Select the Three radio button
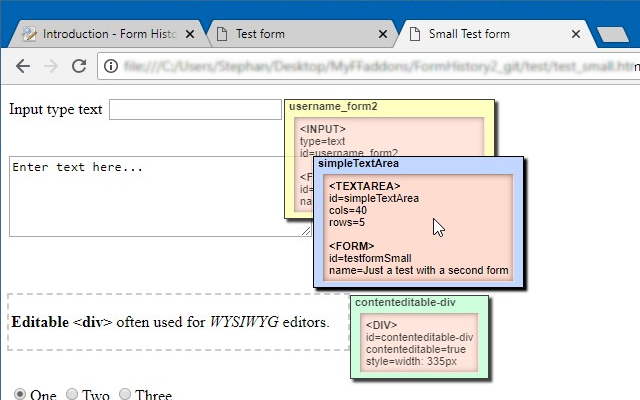Screen dimensions: 640x400 125,394
